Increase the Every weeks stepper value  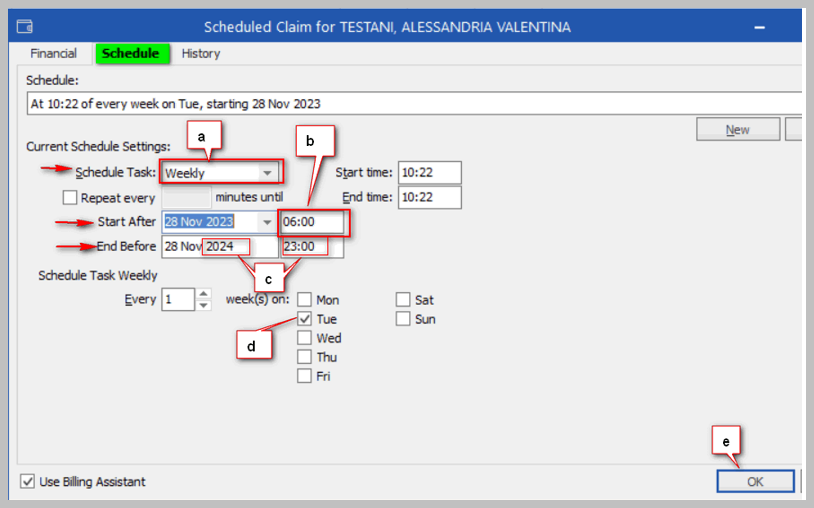(x=204, y=294)
